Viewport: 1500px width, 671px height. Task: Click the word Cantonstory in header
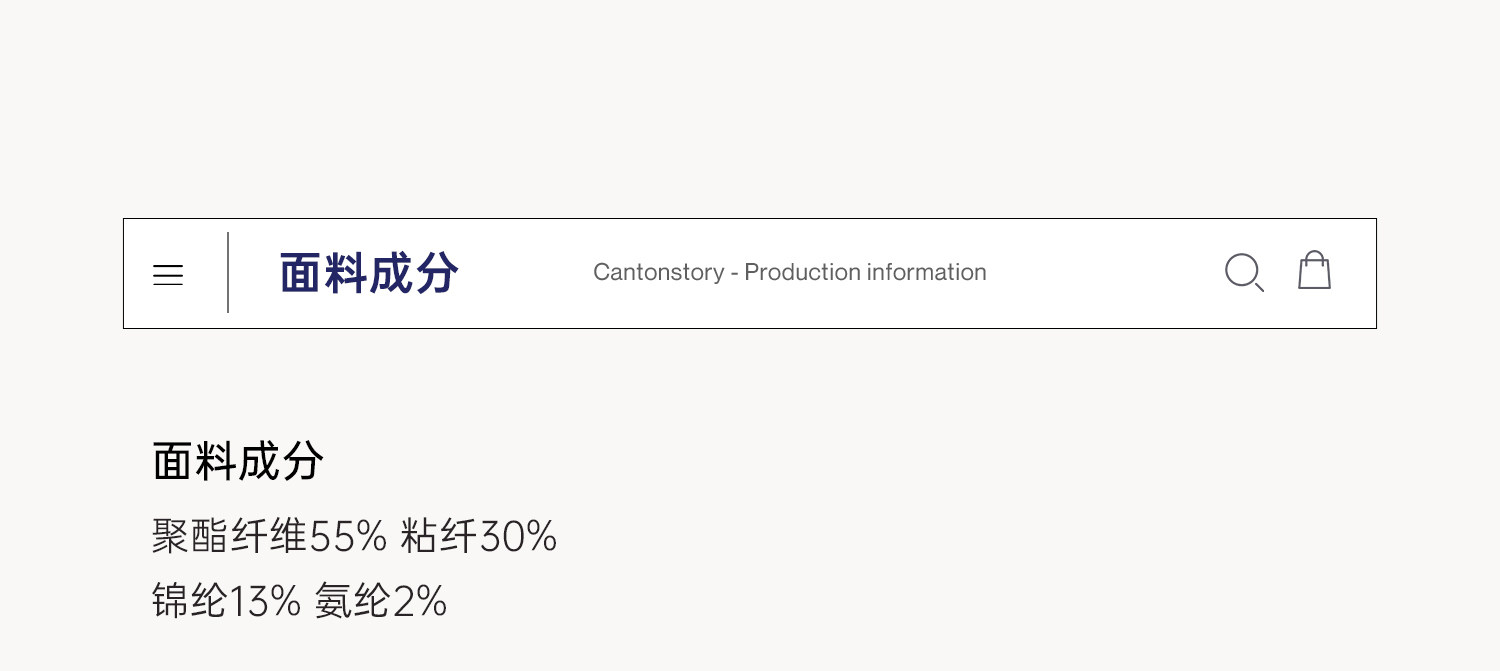pyautogui.click(x=658, y=272)
